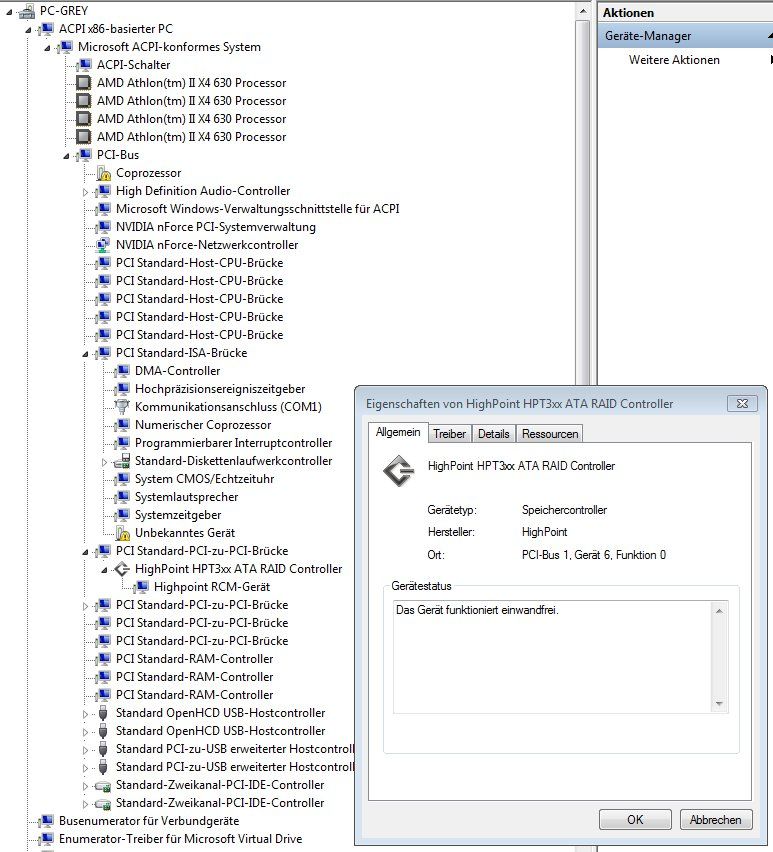Click the Speichercontroller device type text
773x852 pixels.
(564, 510)
